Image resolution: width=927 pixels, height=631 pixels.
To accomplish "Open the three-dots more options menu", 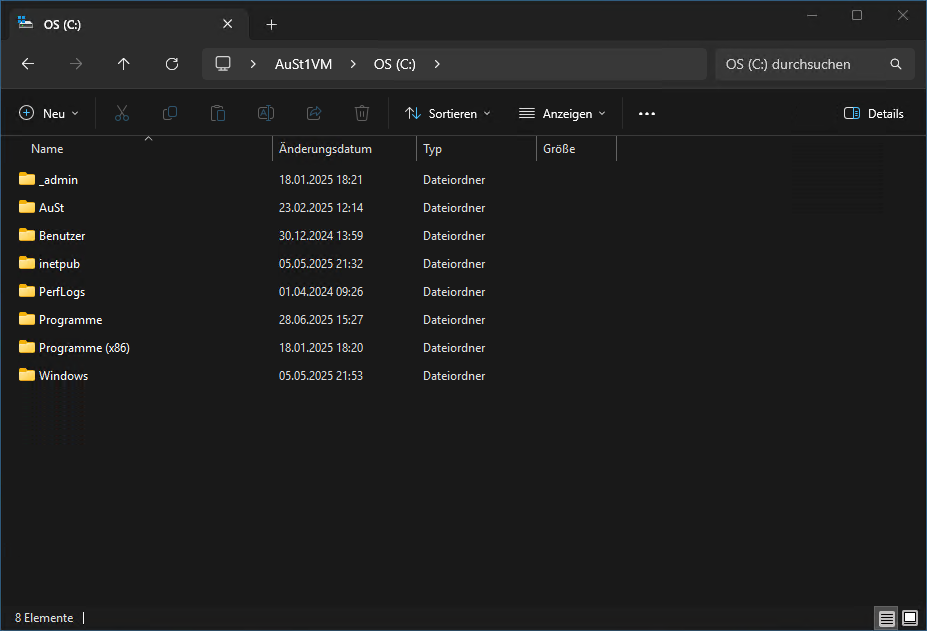I will click(647, 114).
